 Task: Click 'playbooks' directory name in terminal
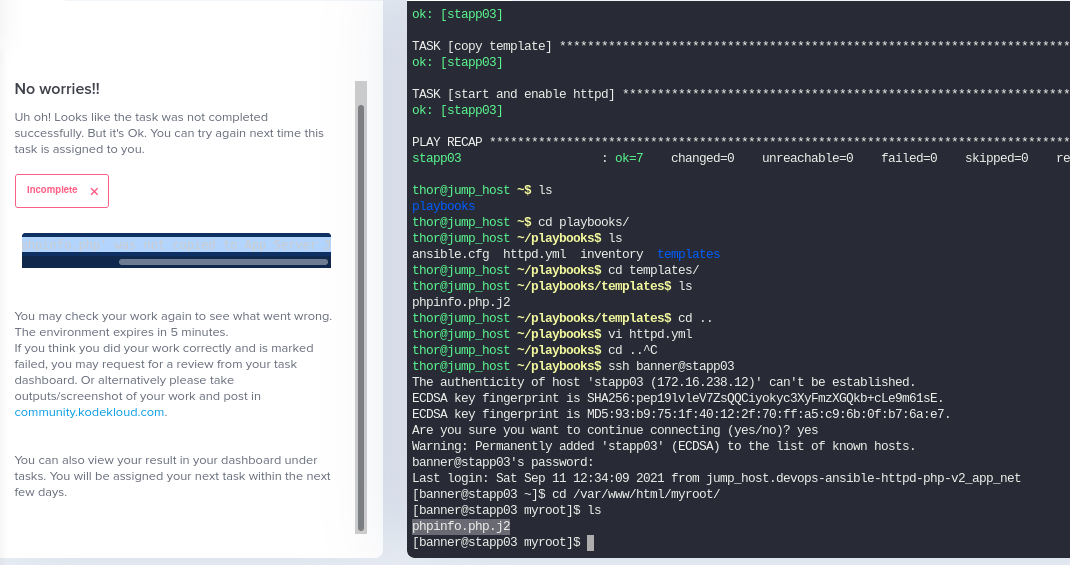coord(444,206)
